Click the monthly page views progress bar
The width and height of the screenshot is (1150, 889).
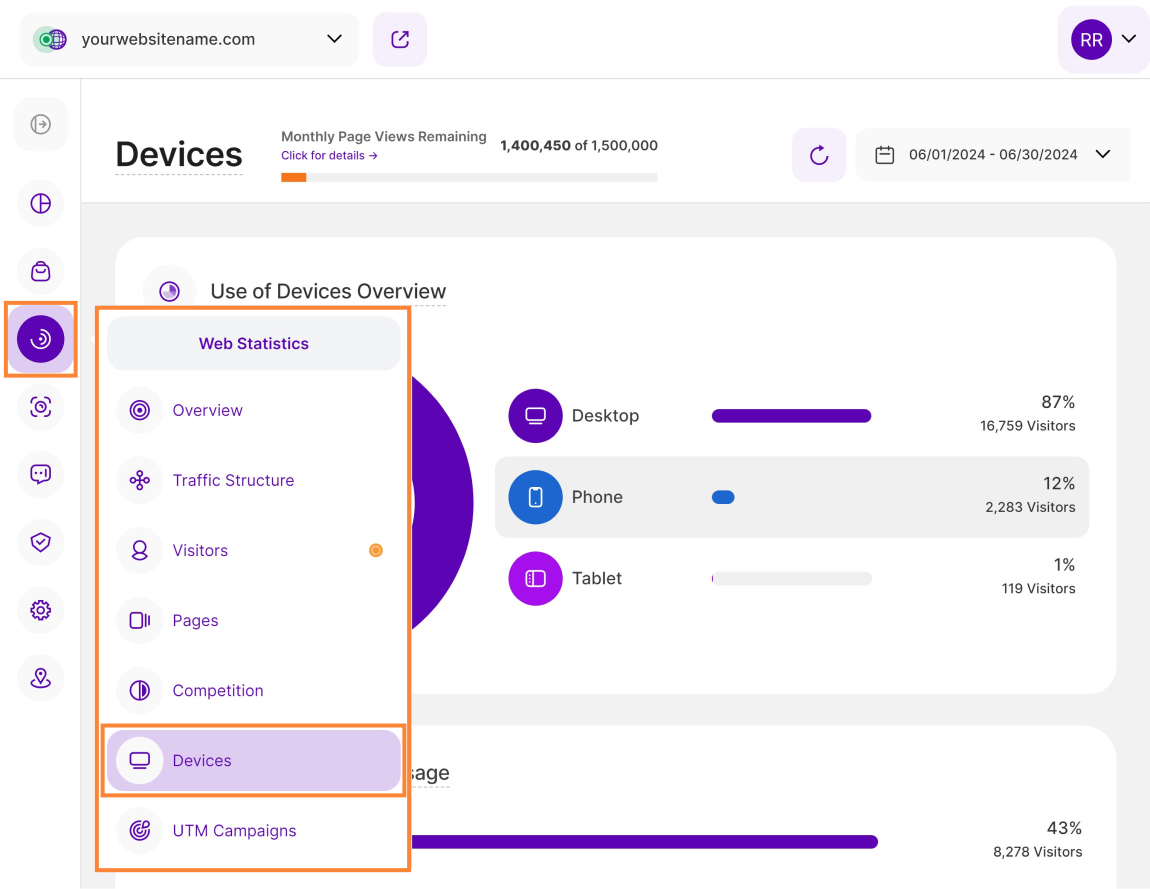[x=469, y=178]
